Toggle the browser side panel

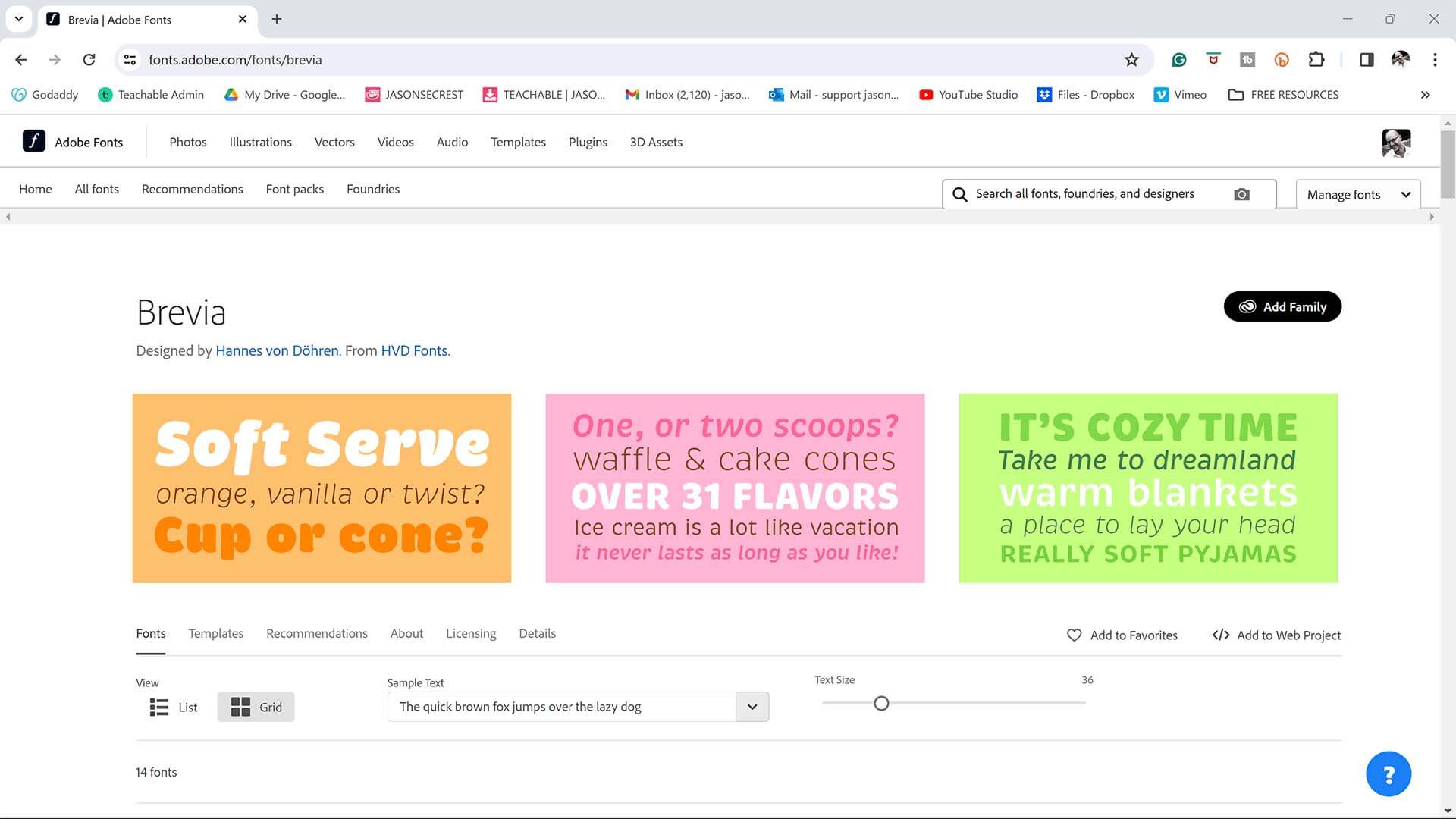coord(1367,60)
